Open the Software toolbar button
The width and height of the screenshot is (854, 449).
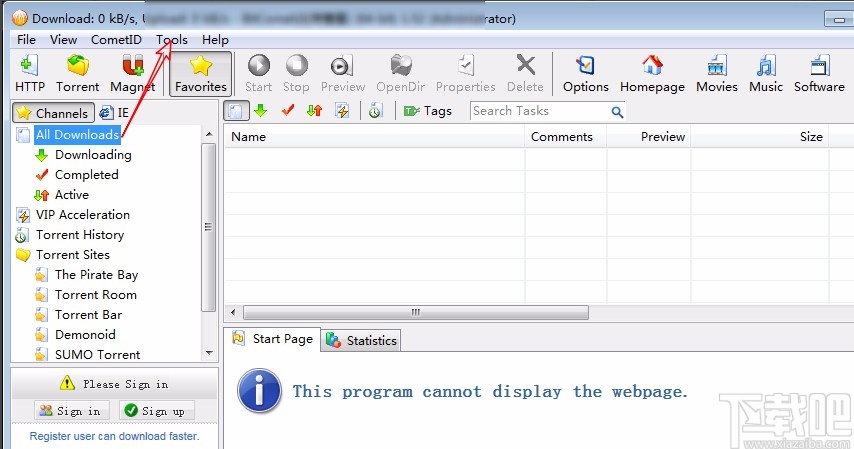pyautogui.click(x=819, y=73)
